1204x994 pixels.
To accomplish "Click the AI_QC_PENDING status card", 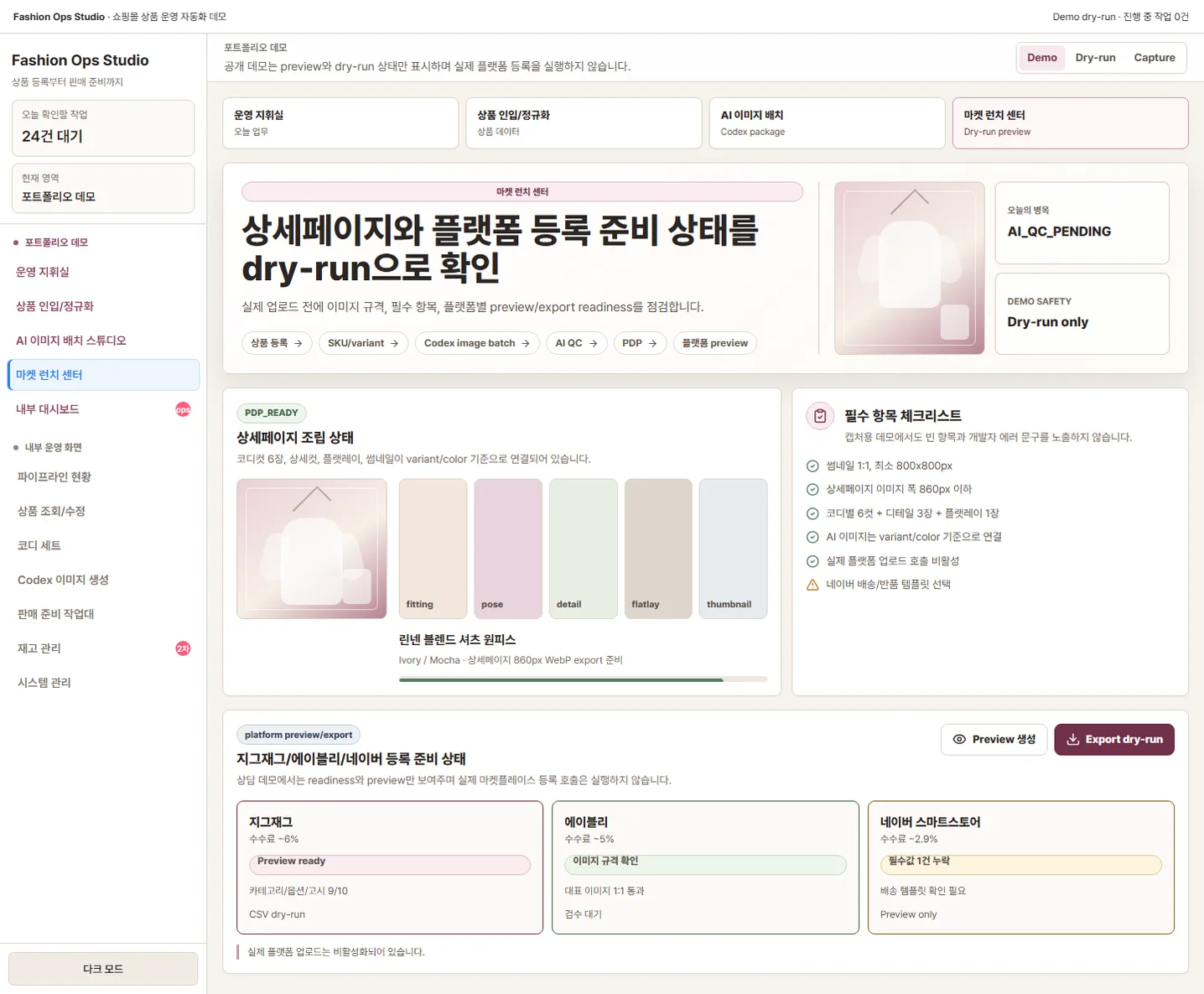I will pos(1082,223).
